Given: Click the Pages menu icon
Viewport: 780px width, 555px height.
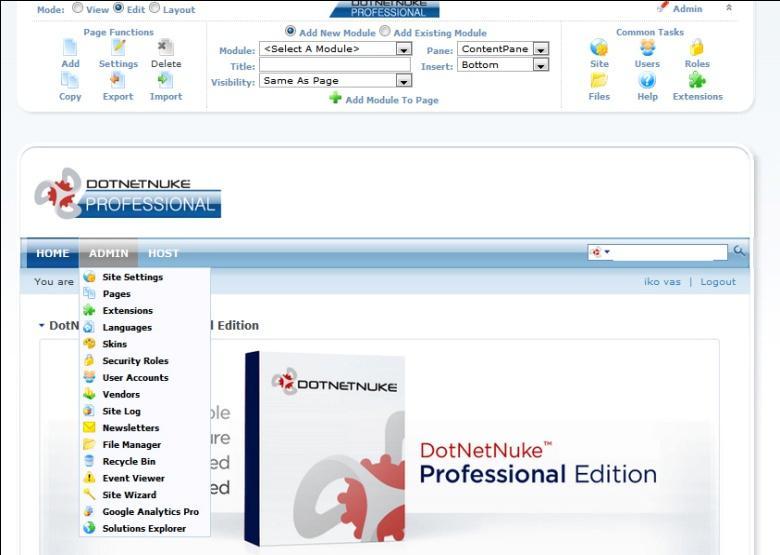Looking at the screenshot, I should [x=90, y=293].
